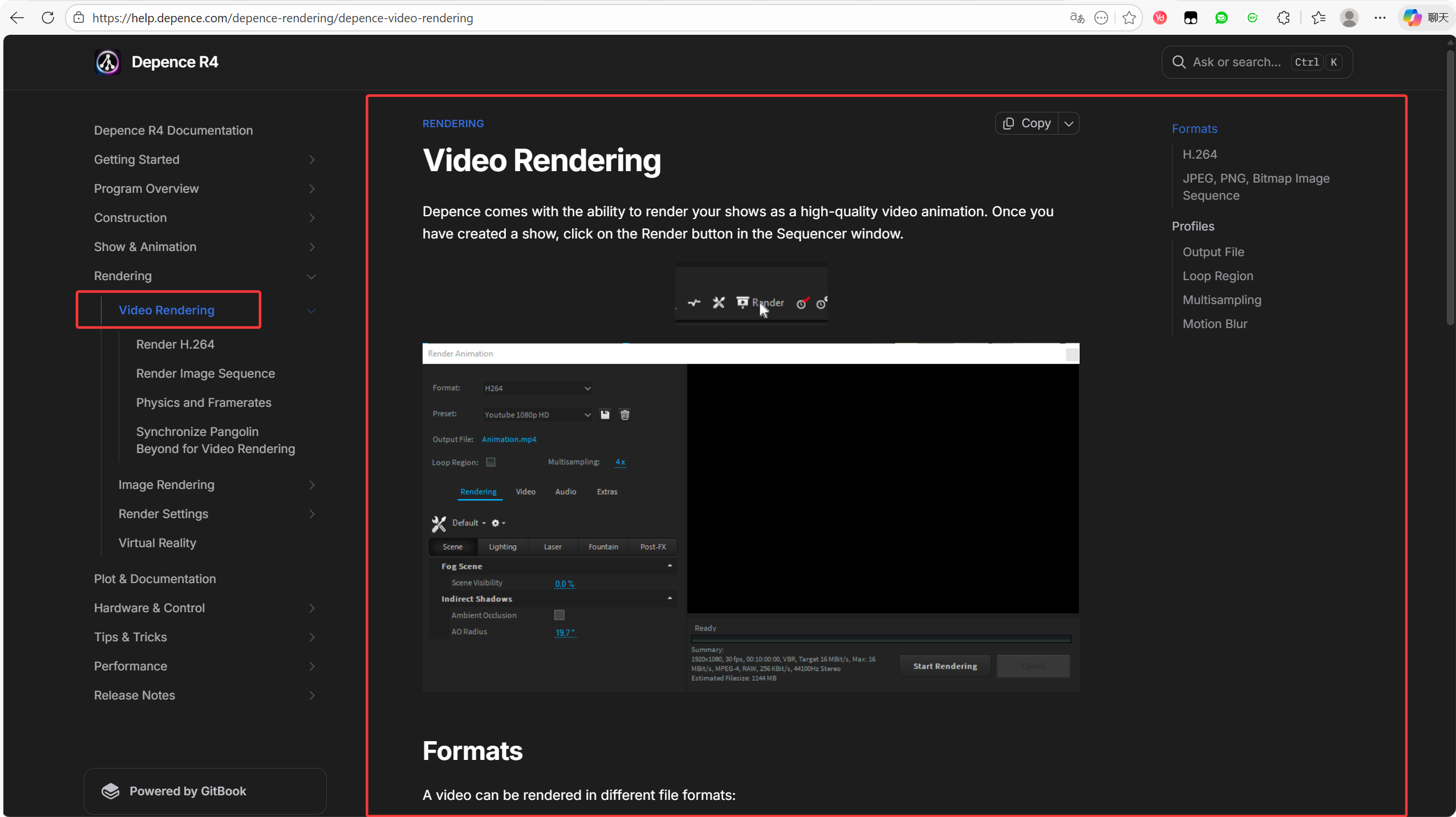Jump to Motion Blur section link
The width and height of the screenshot is (1456, 817).
[x=1215, y=323]
